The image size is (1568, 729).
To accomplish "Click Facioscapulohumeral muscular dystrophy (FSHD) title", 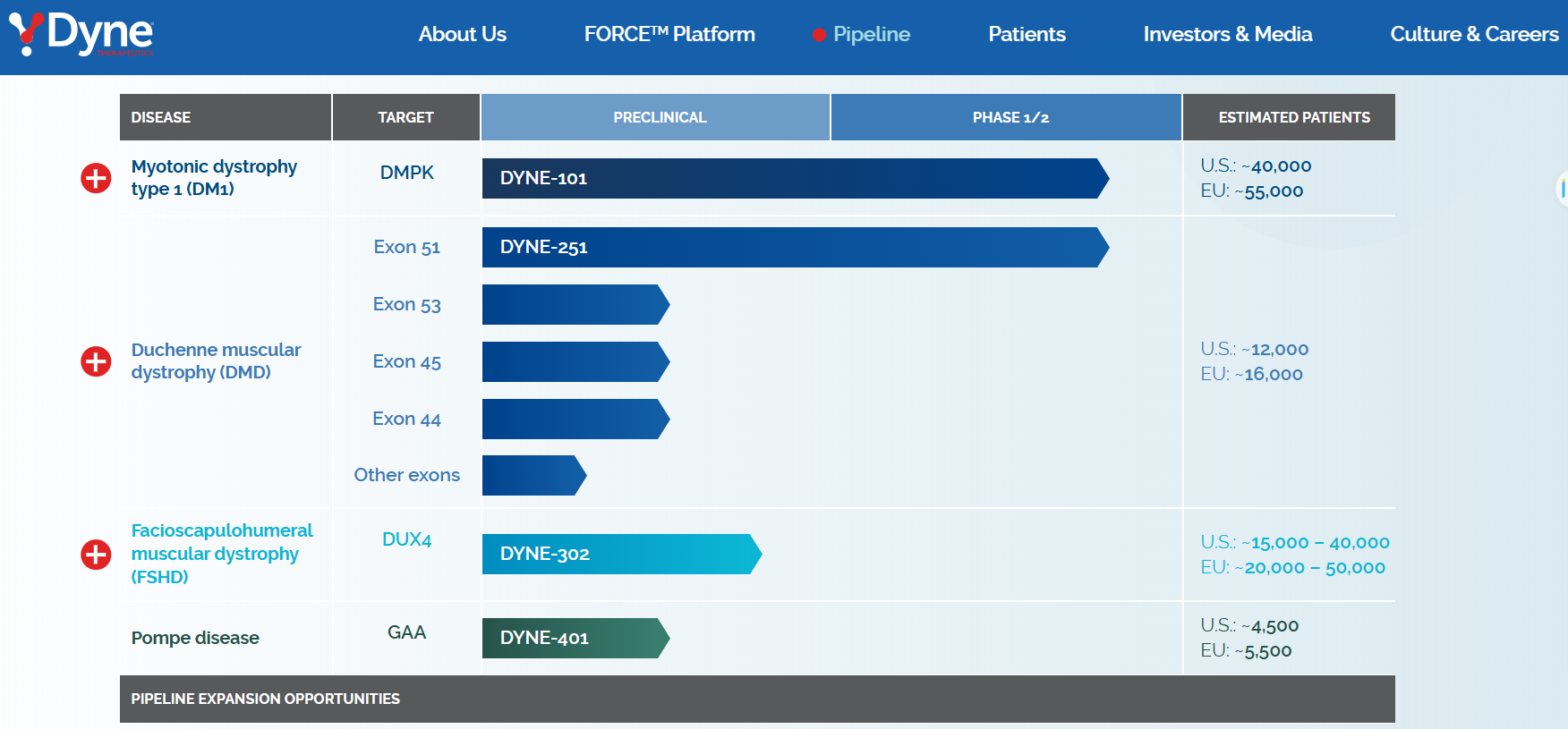I will pyautogui.click(x=222, y=554).
